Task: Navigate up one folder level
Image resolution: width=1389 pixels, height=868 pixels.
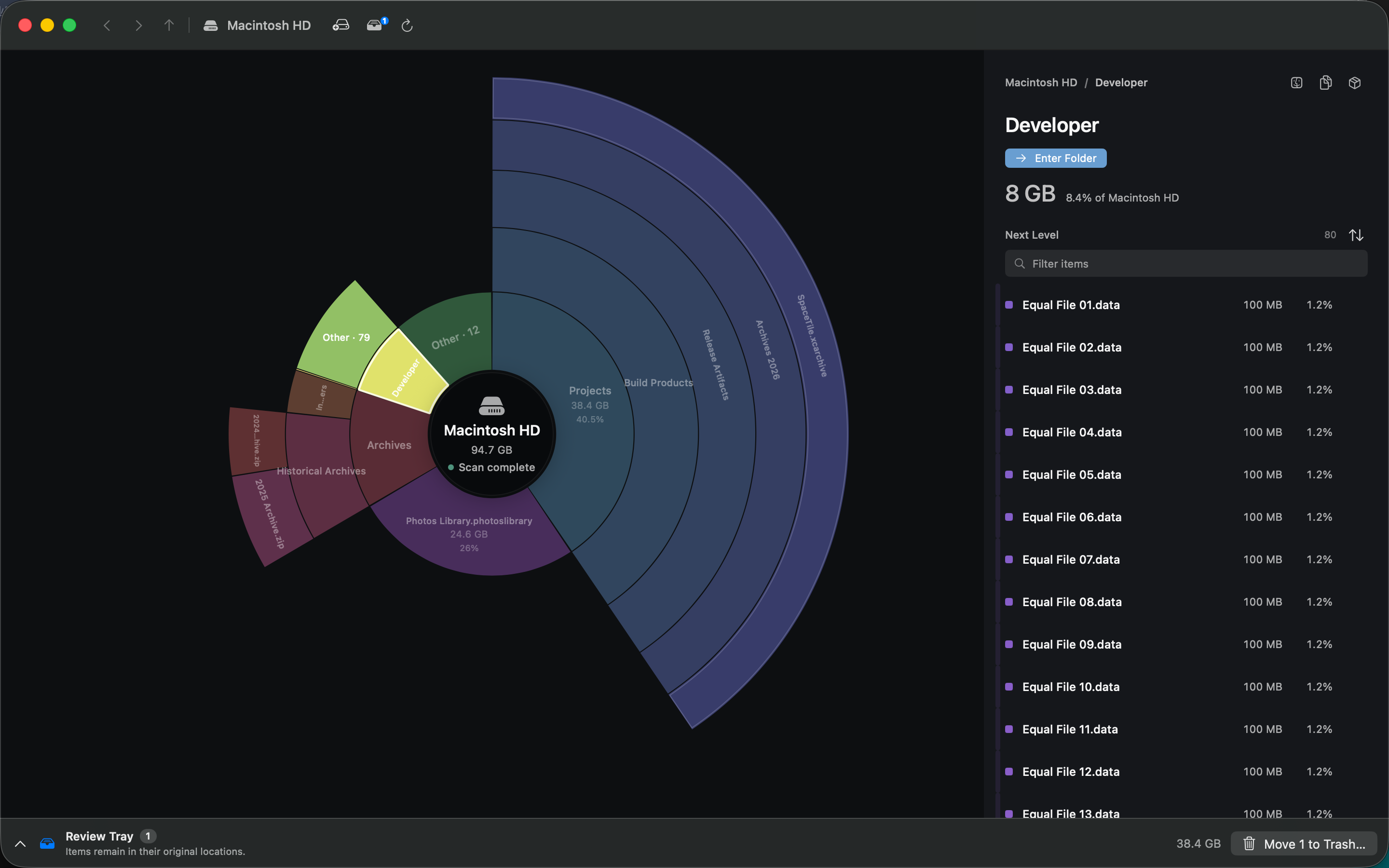Action: (x=169, y=25)
